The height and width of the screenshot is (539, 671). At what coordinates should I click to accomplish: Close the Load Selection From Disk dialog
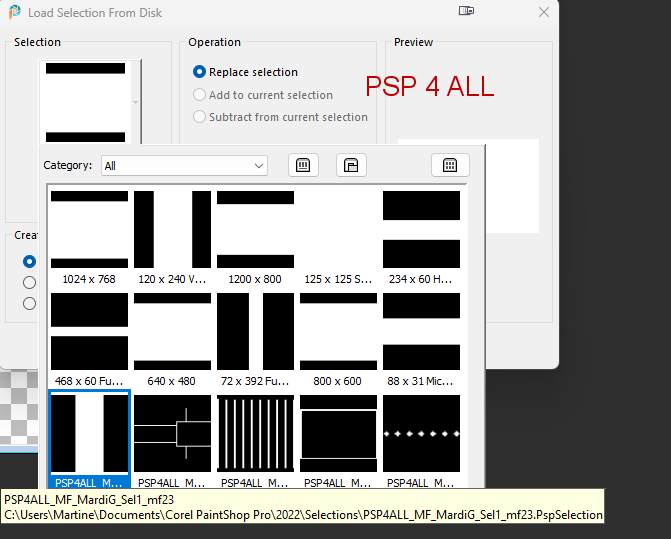click(x=543, y=13)
